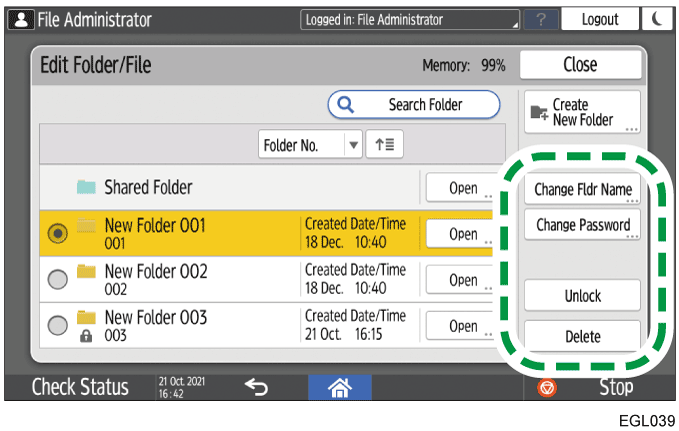This screenshot has width=679, height=431.
Task: Tap the back arrow icon
Action: coord(256,387)
